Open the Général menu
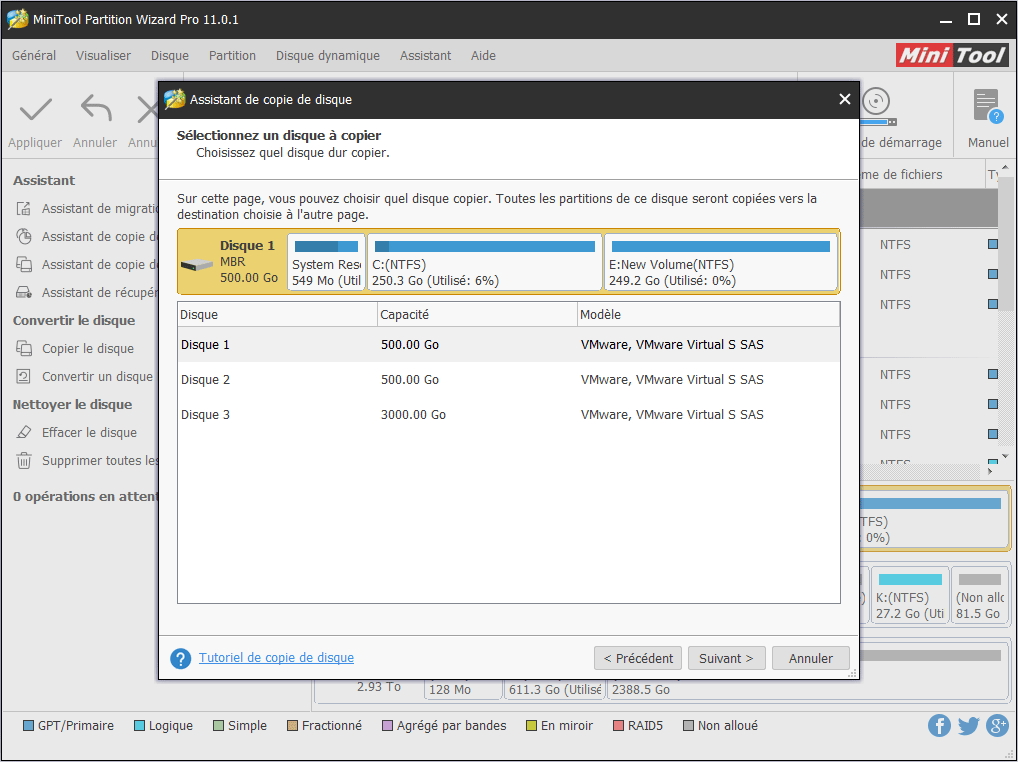The width and height of the screenshot is (1018, 762). (x=34, y=56)
